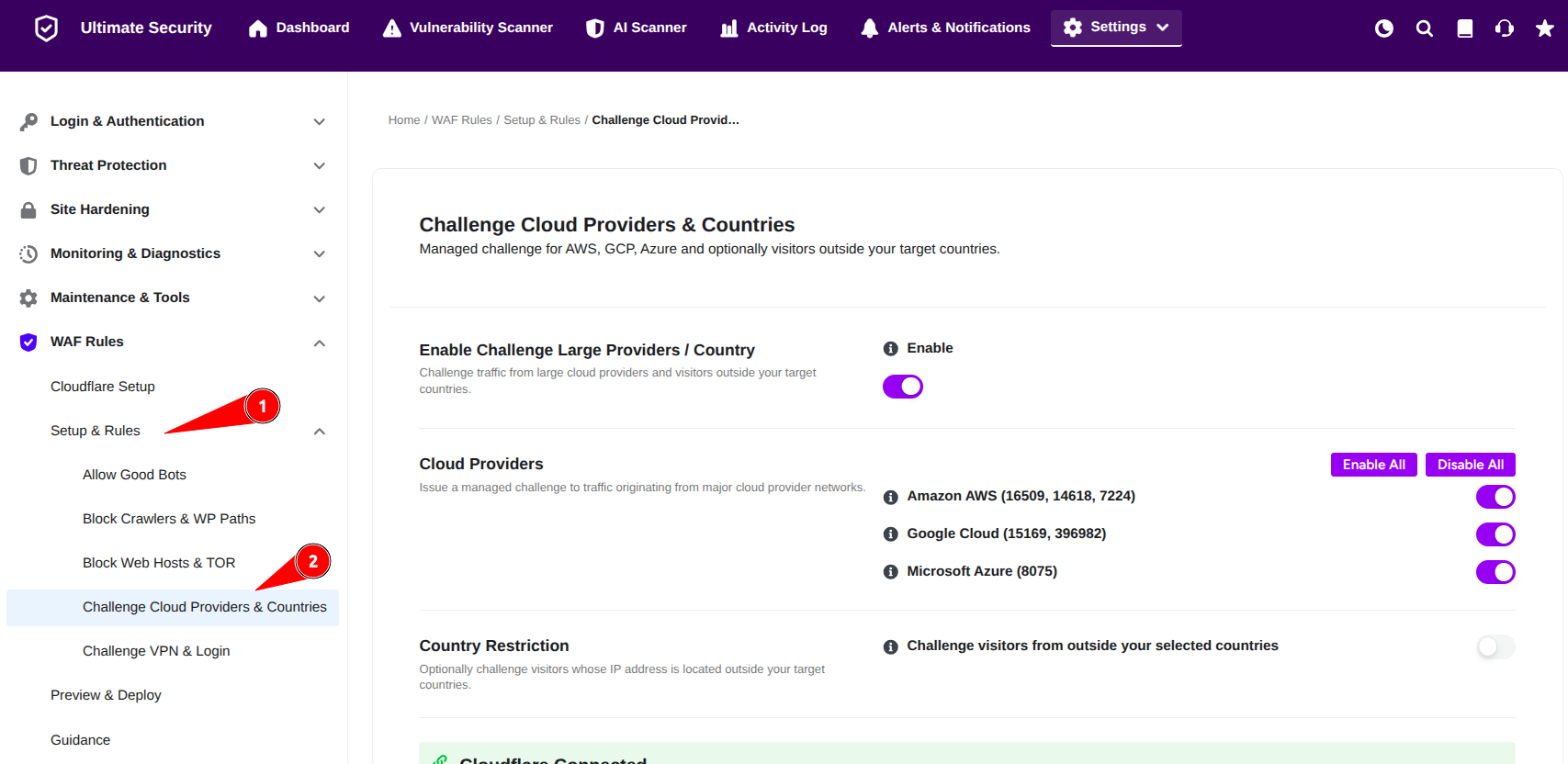The height and width of the screenshot is (764, 1568).
Task: Click the AI Scanner shield icon
Action: click(x=595, y=28)
